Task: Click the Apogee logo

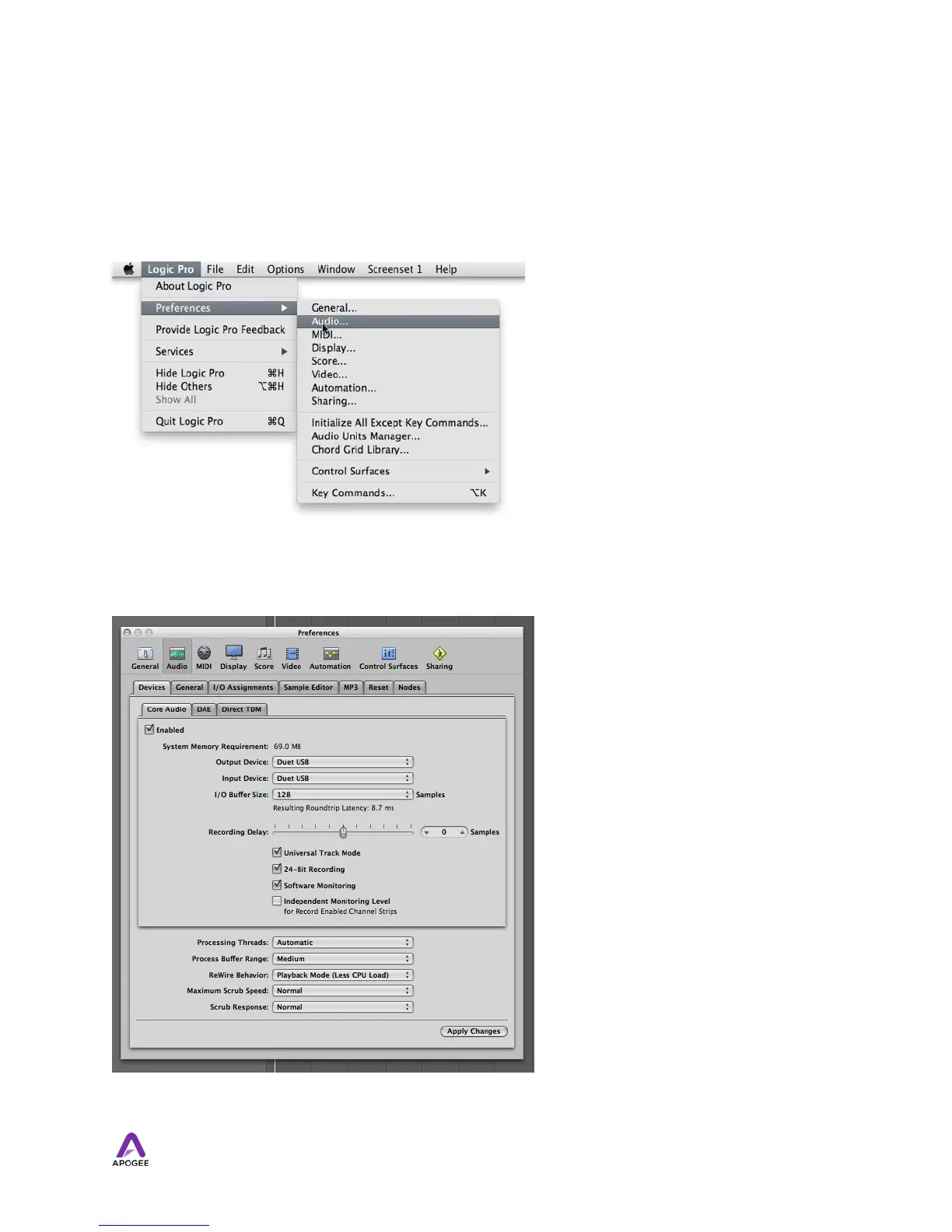Action: click(131, 1150)
